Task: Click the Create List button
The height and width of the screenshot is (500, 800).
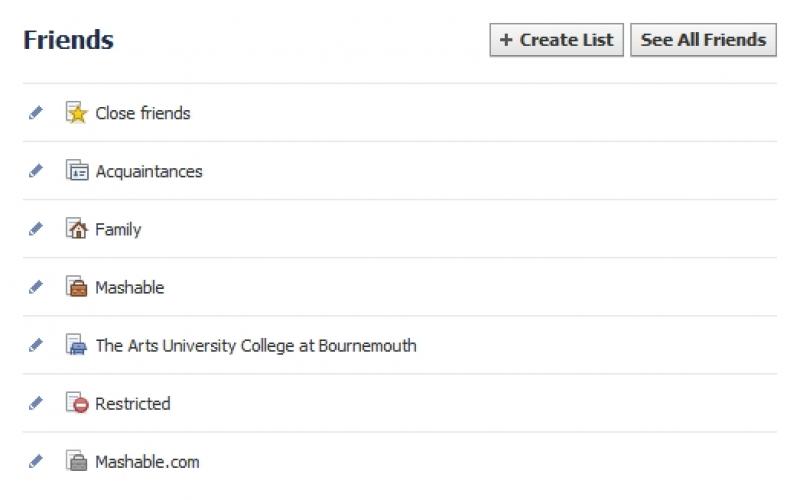Action: [x=556, y=40]
